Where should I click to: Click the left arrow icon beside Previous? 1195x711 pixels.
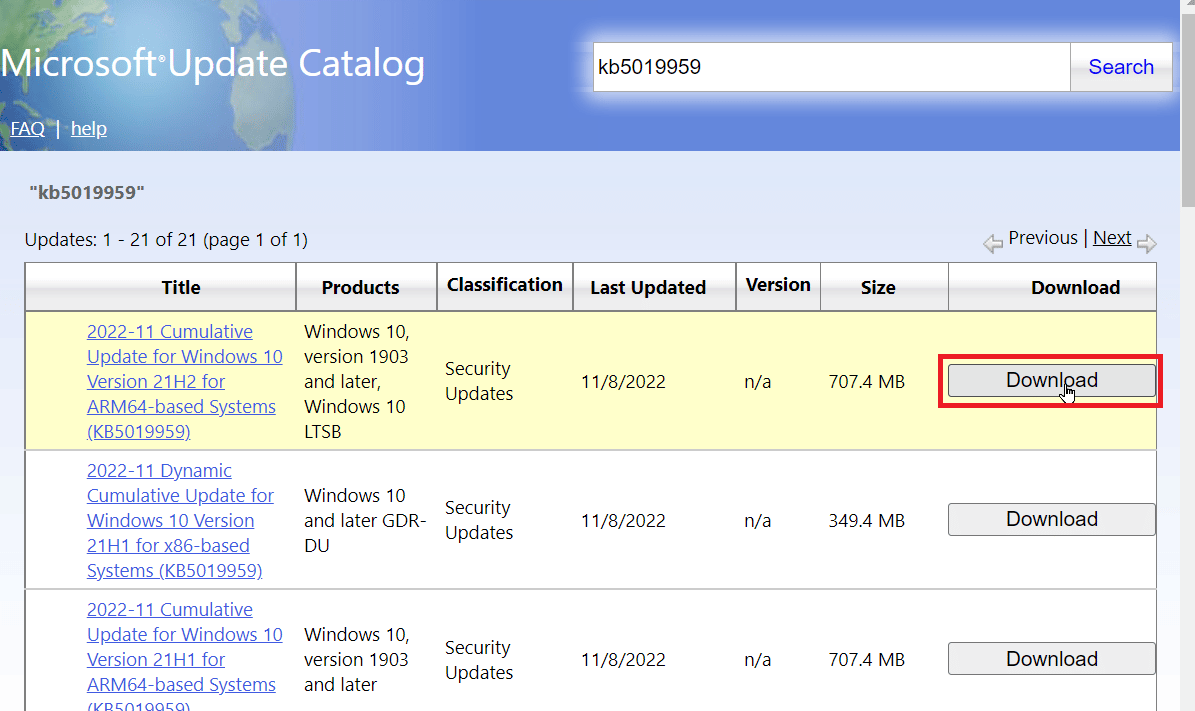tap(992, 244)
